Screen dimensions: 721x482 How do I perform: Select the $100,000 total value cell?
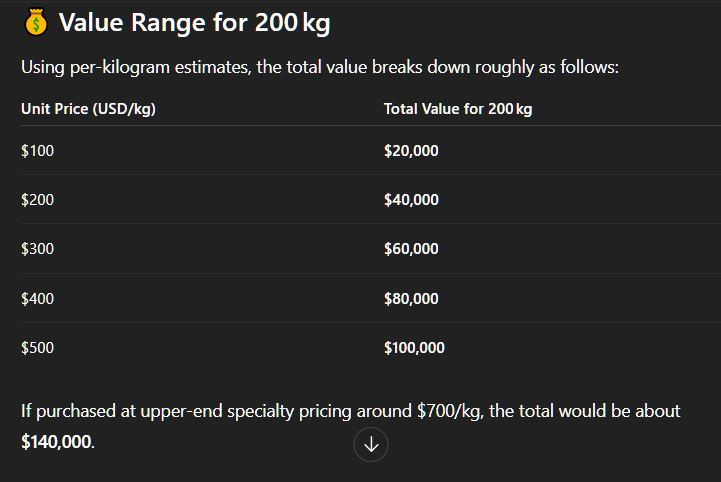click(x=414, y=348)
